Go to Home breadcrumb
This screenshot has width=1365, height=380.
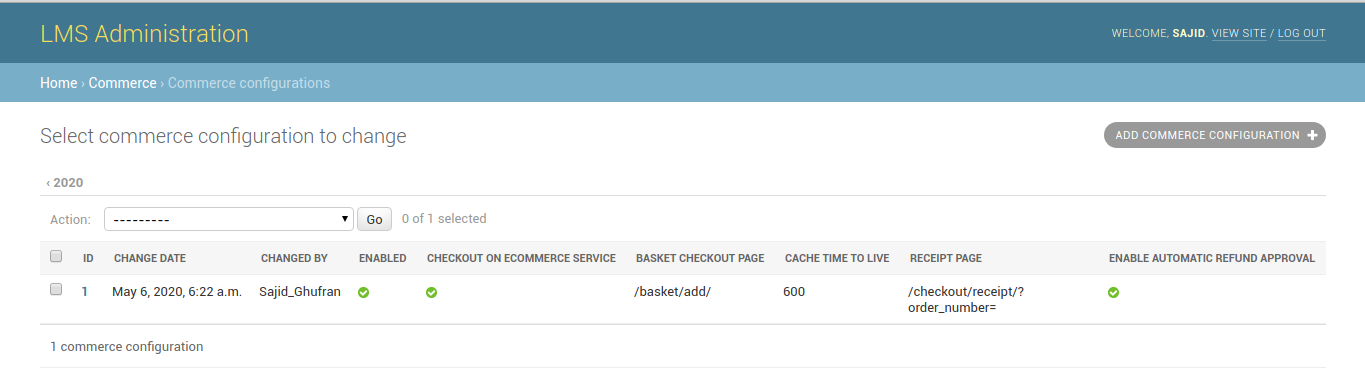click(58, 83)
